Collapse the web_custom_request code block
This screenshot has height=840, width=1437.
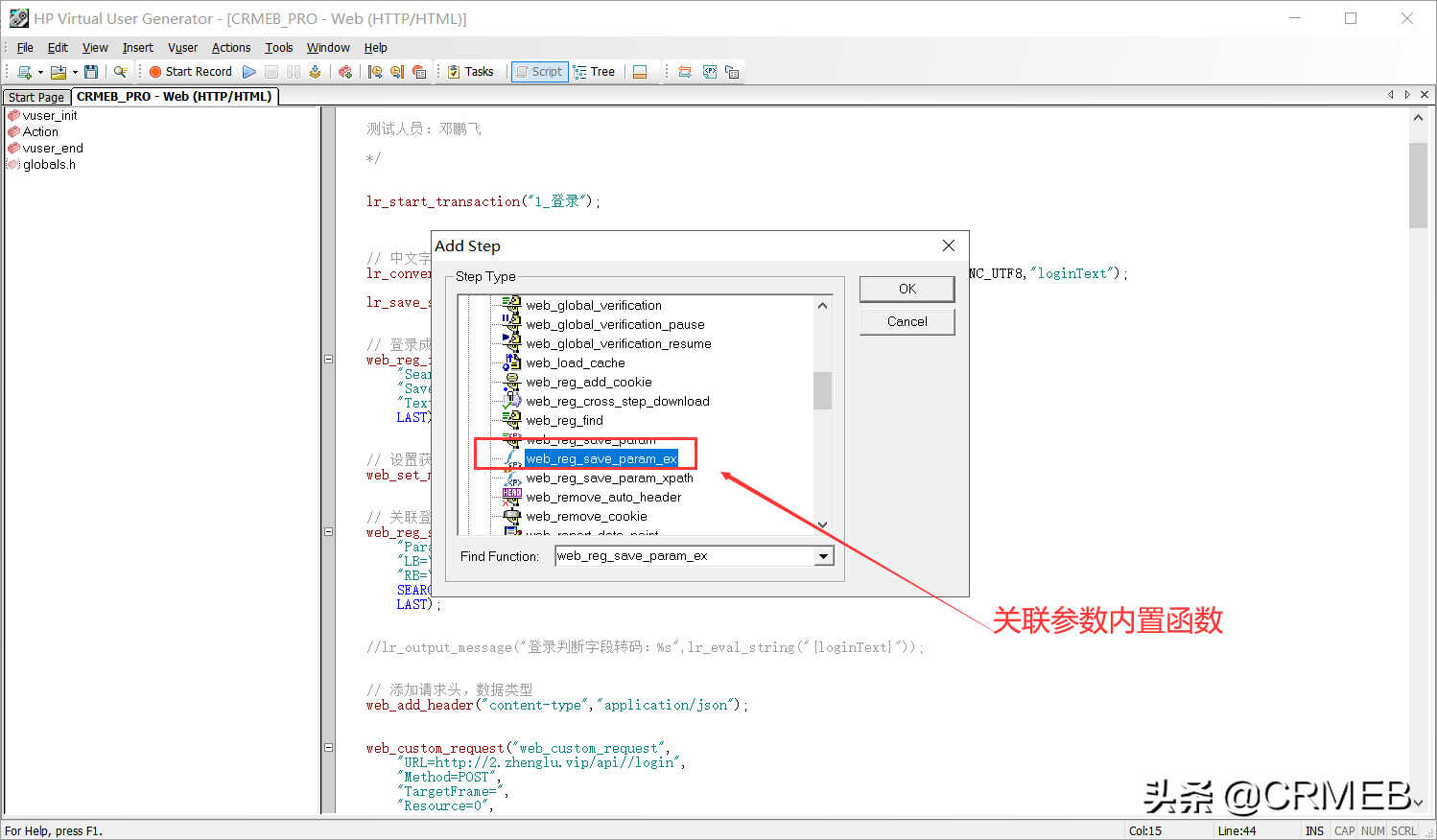click(328, 747)
